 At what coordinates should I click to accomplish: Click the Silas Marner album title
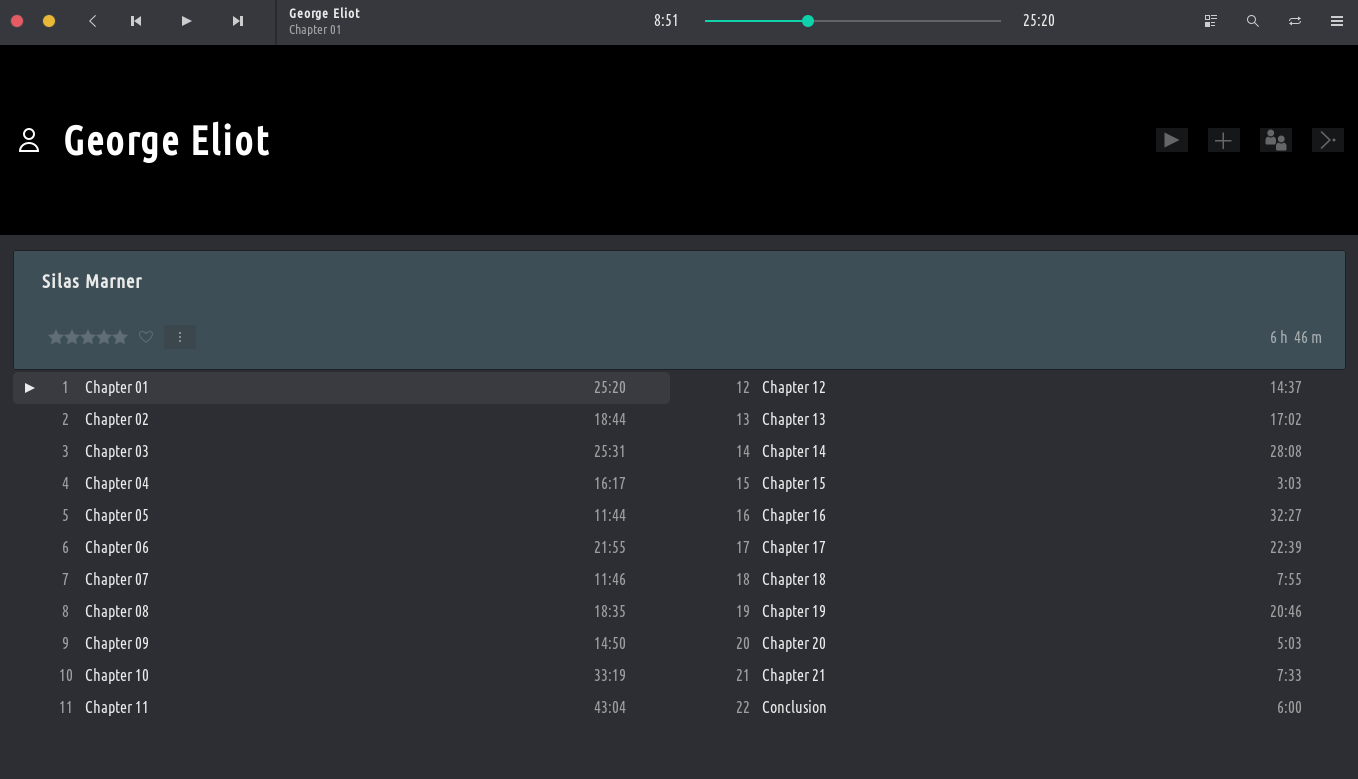pyautogui.click(x=92, y=281)
